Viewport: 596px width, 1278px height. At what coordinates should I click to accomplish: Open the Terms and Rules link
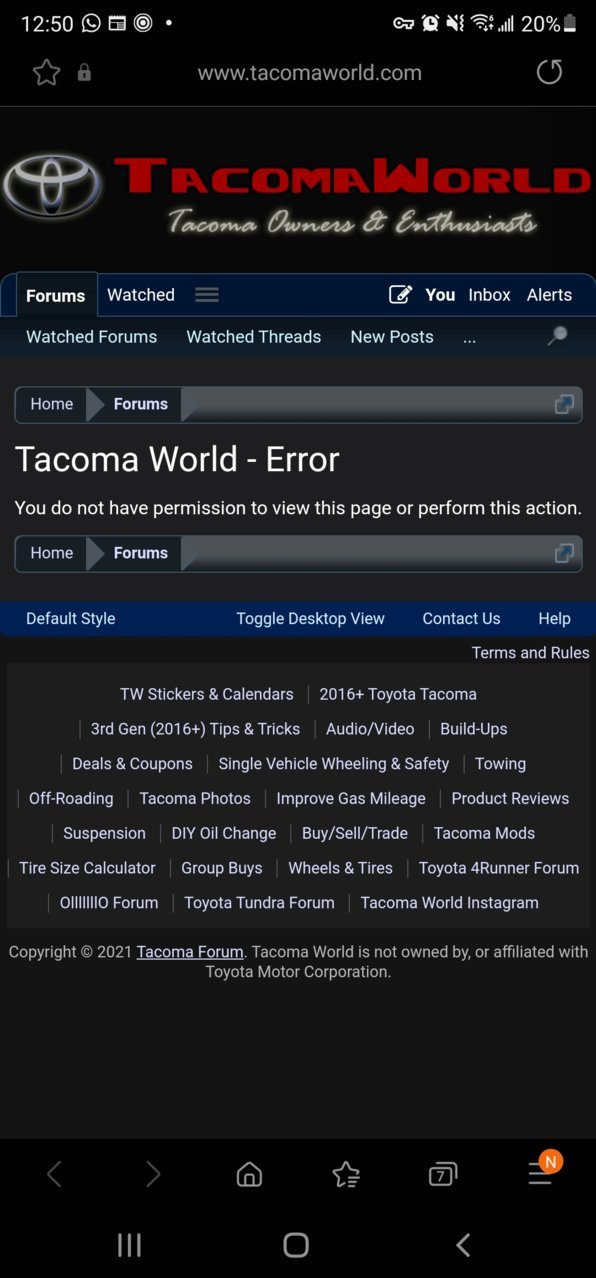coord(530,652)
